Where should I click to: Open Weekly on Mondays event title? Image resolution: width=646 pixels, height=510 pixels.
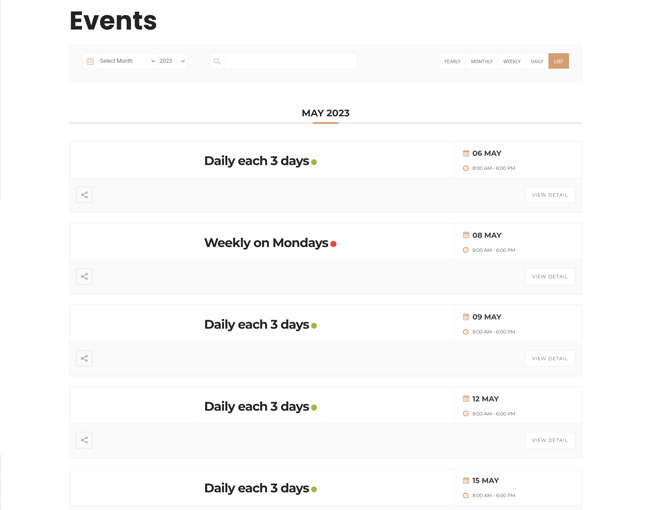[265, 243]
